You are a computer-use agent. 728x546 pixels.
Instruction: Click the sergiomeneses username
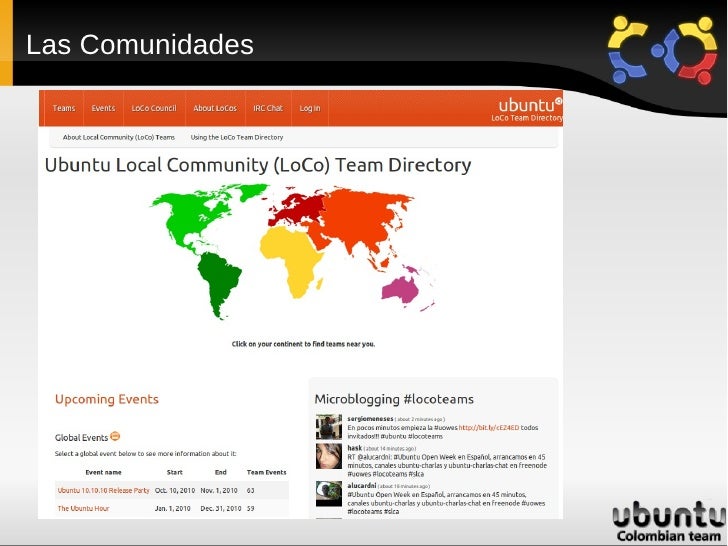pyautogui.click(x=370, y=419)
